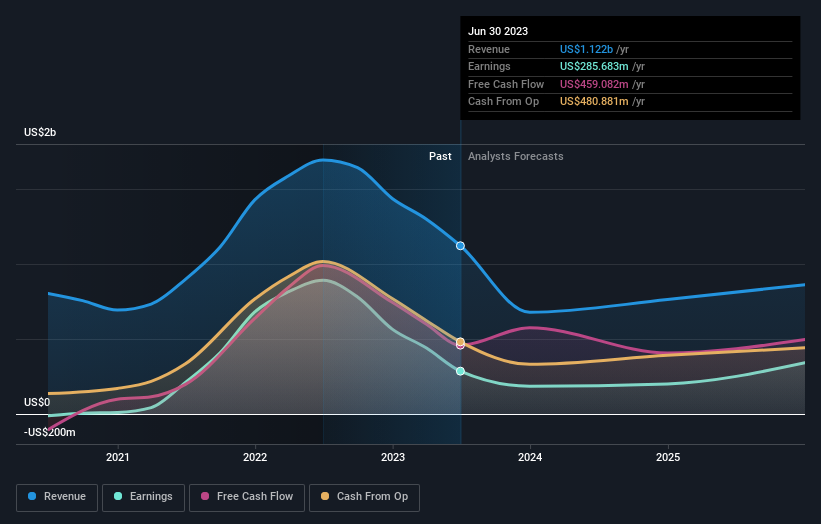Click the pink dot in Free Cash Flow legend
This screenshot has width=821, height=524.
tap(205, 496)
